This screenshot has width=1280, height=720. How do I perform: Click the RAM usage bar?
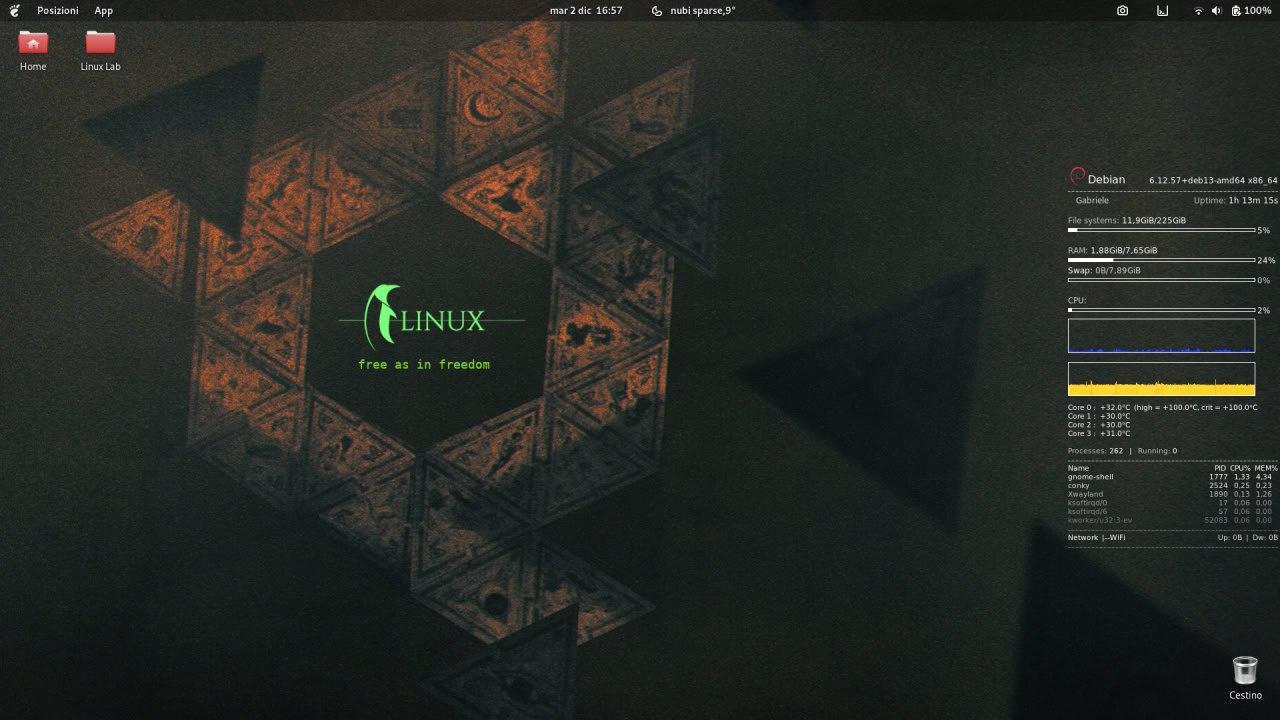1161,260
